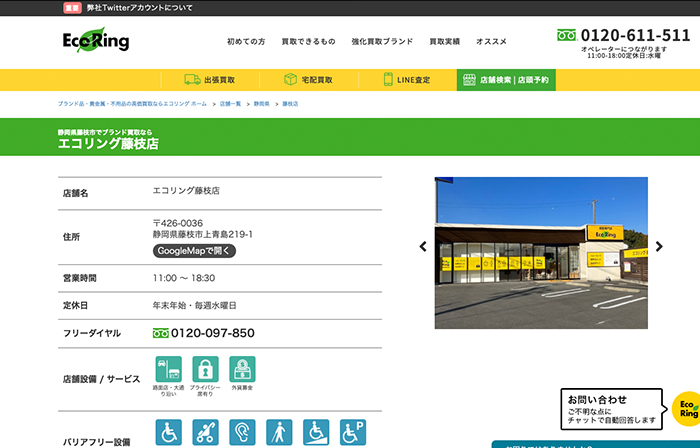
Task: Open the LINE査定 tab
Action: tap(406, 80)
